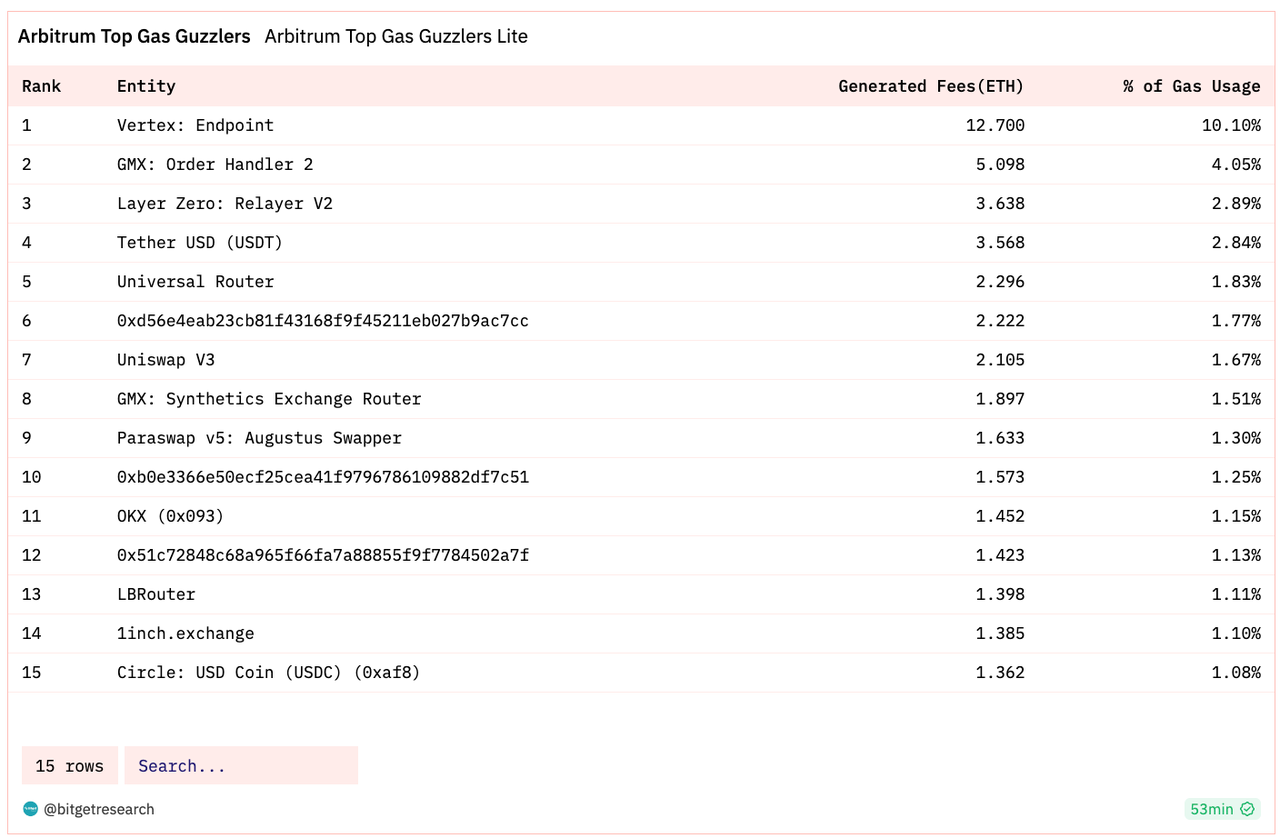Click the 0xd56e4eab23cb81f address cell
The width and height of the screenshot is (1280, 838).
click(322, 321)
